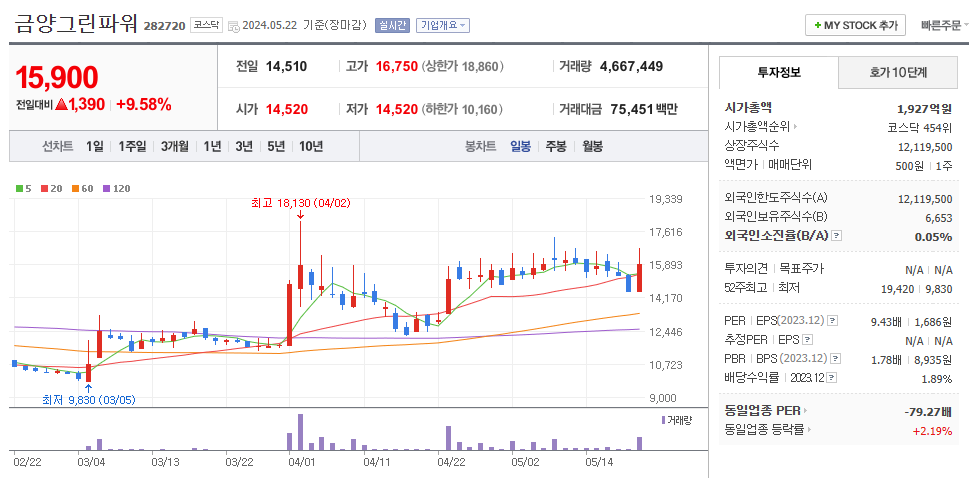This screenshot has height=478, width=976.
Task: Click the 코스닥 market badge
Action: [206, 26]
